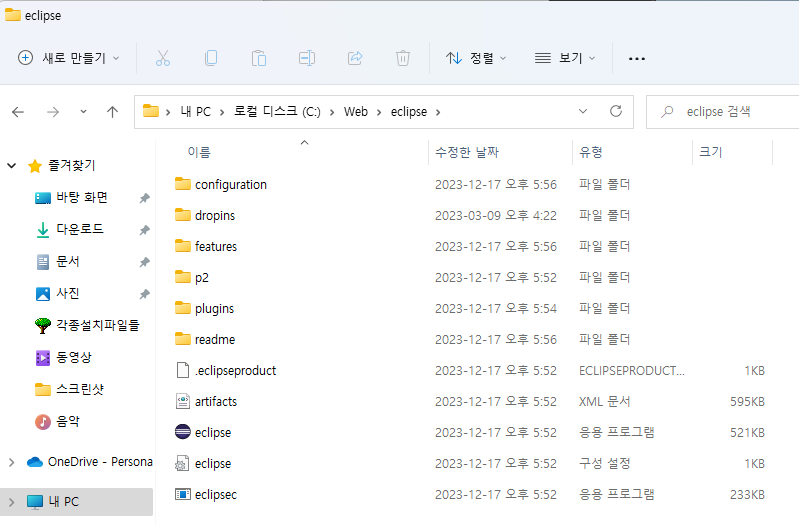Select the plugins folder icon

[182, 308]
